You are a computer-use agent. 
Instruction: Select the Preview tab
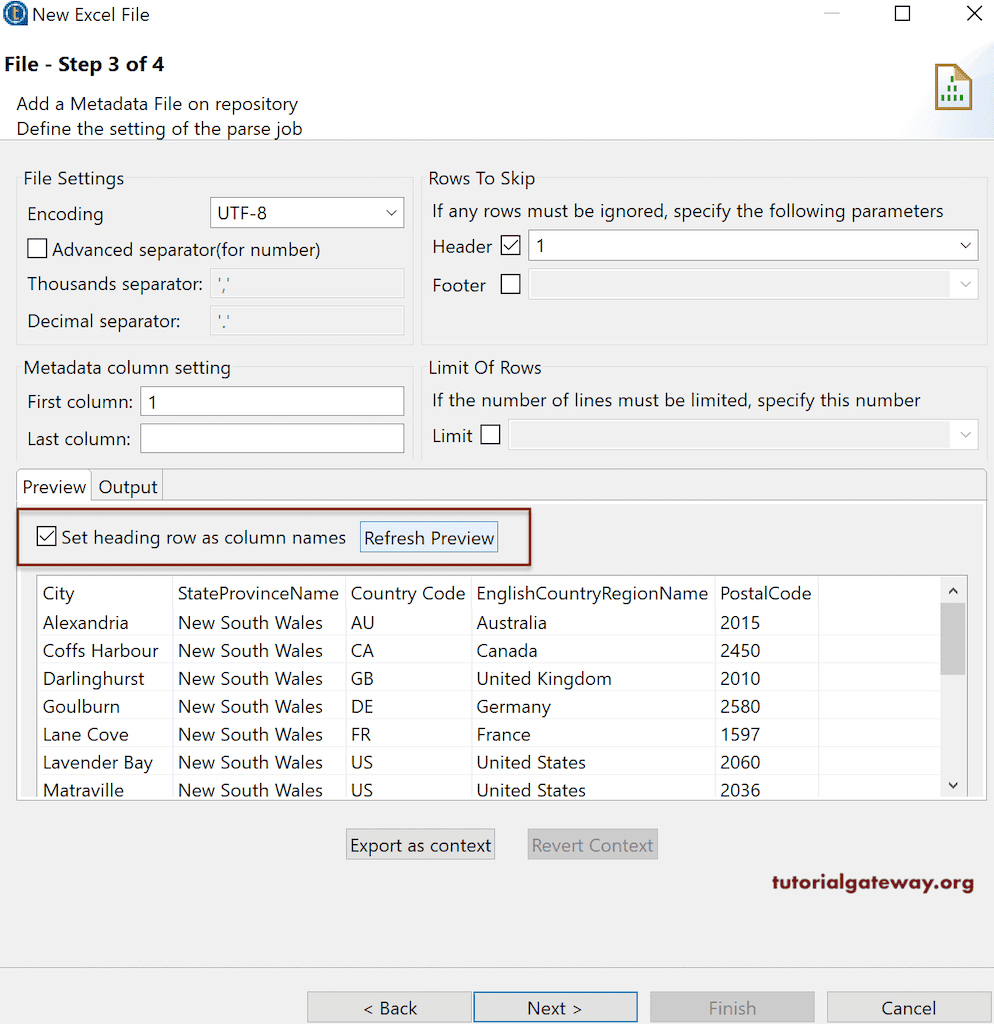[x=53, y=487]
